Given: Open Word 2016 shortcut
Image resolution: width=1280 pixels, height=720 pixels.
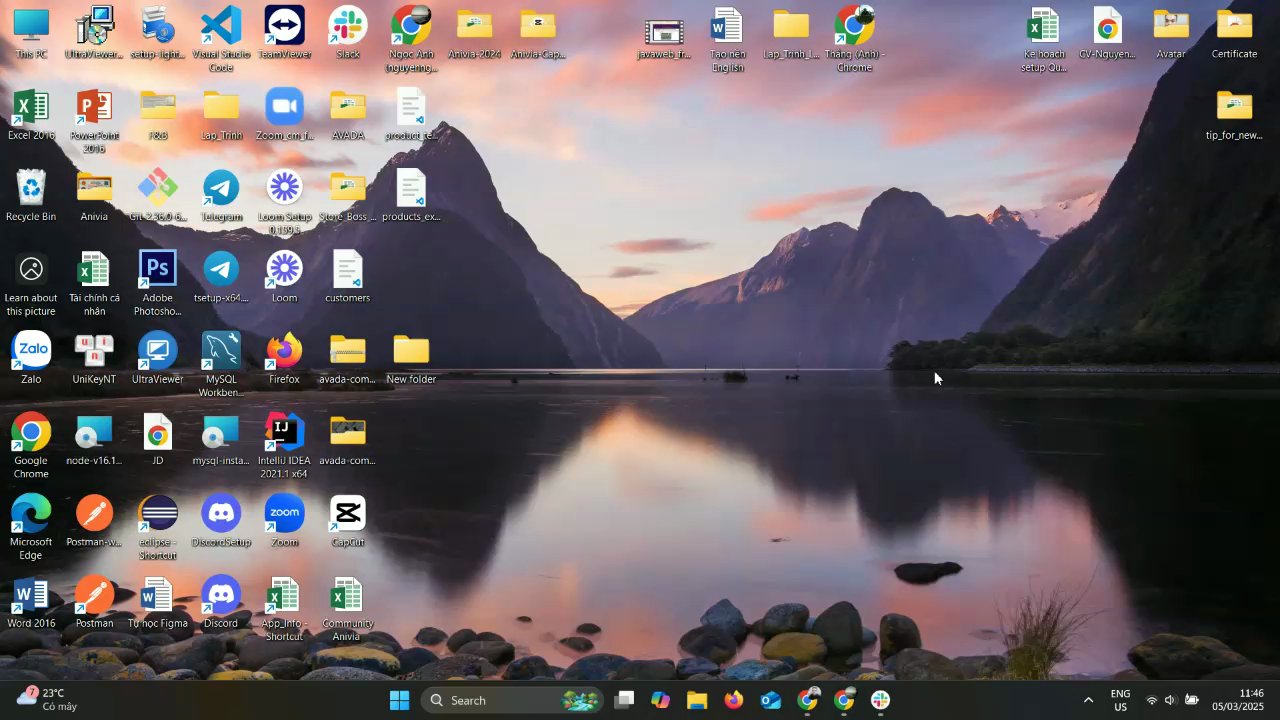Looking at the screenshot, I should (31, 602).
